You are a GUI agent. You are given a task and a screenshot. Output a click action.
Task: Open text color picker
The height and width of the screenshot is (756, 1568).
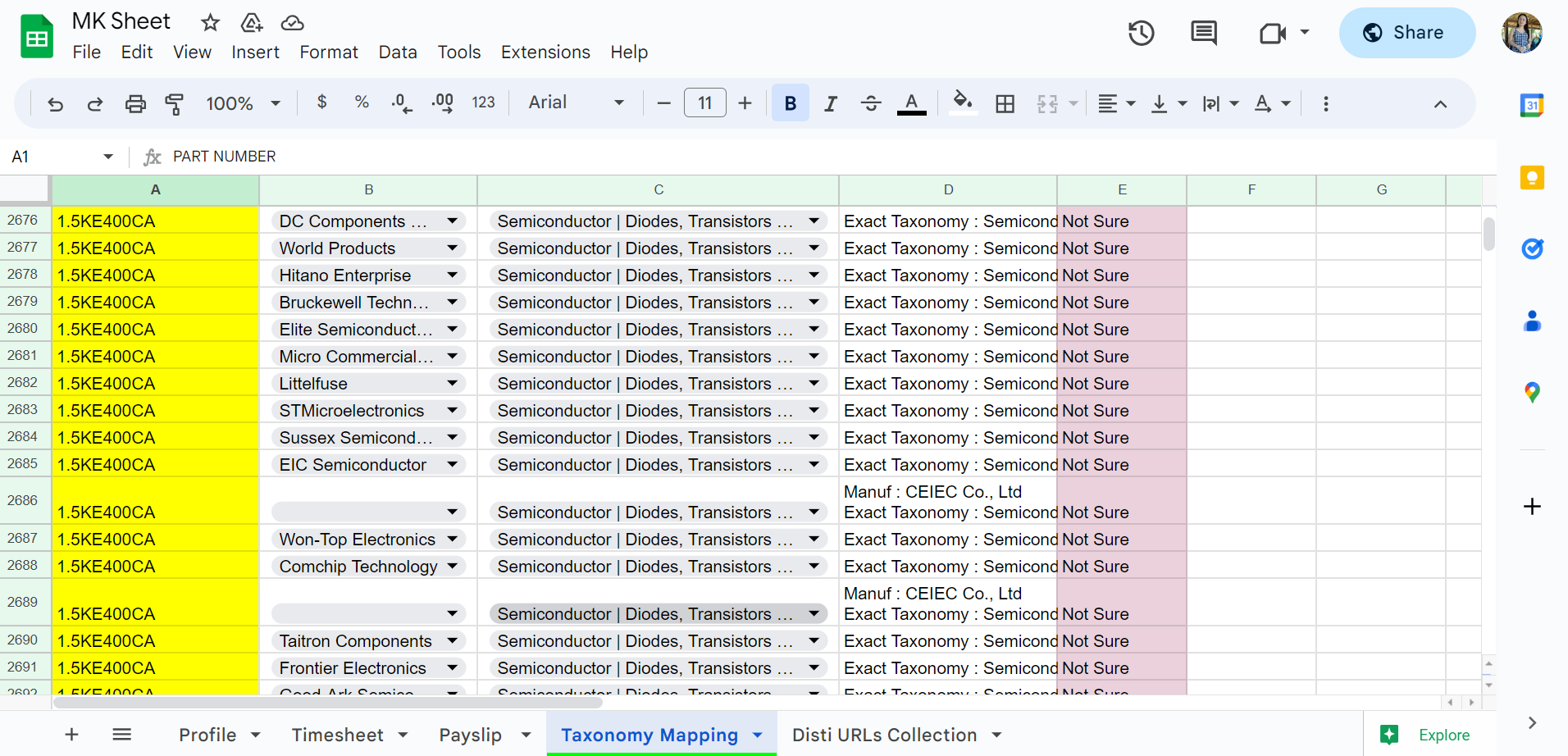(912, 103)
